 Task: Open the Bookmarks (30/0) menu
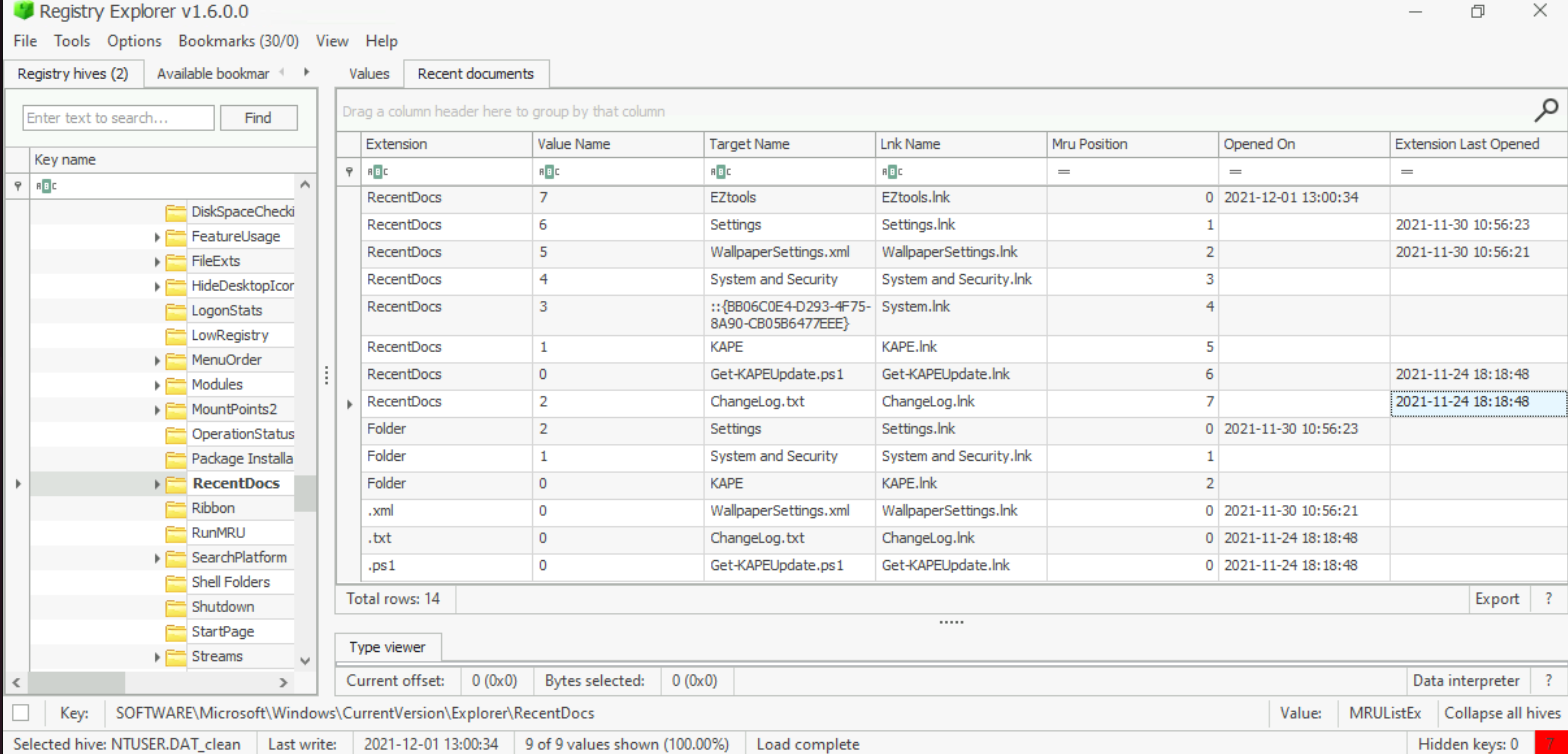(239, 41)
